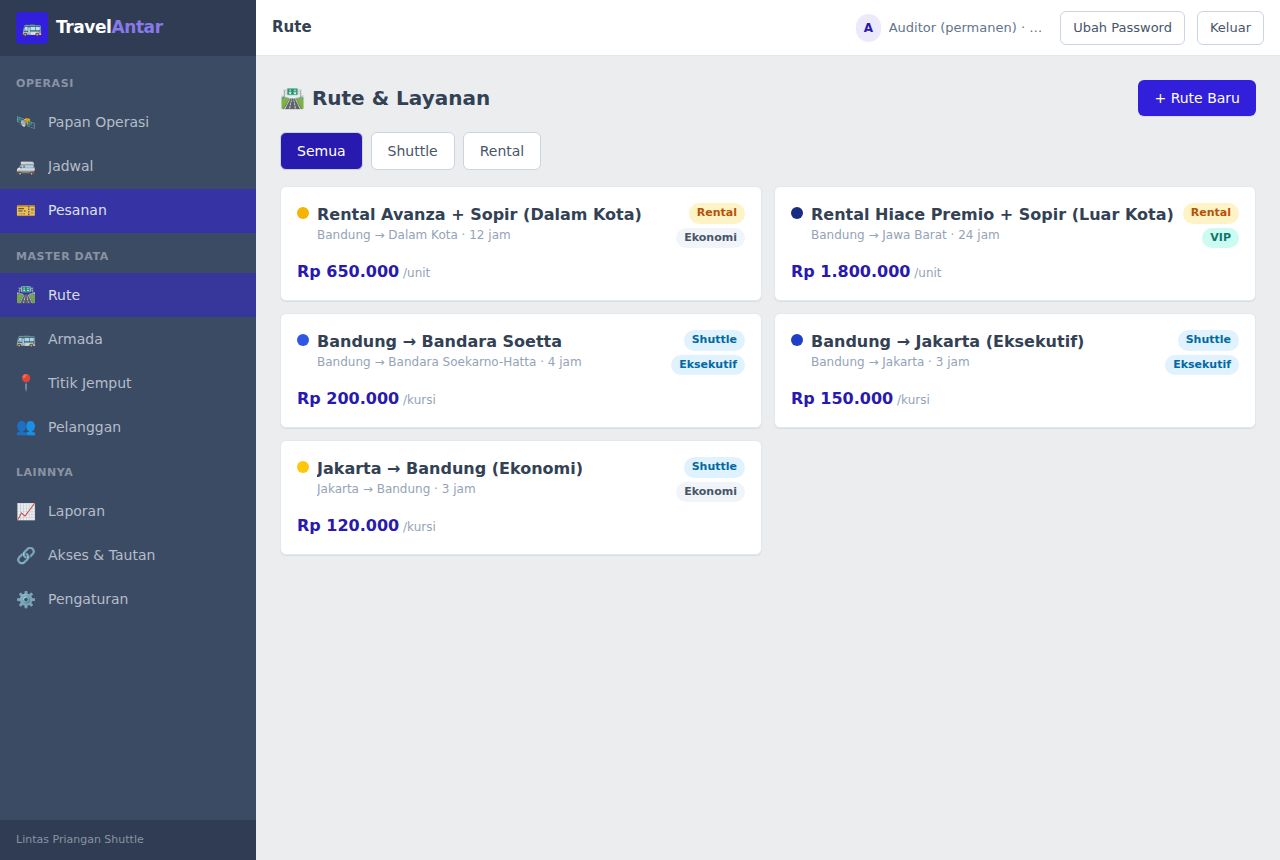1280x860 pixels.
Task: Click the Auditor avatar circle 'A'
Action: pyautogui.click(x=868, y=28)
